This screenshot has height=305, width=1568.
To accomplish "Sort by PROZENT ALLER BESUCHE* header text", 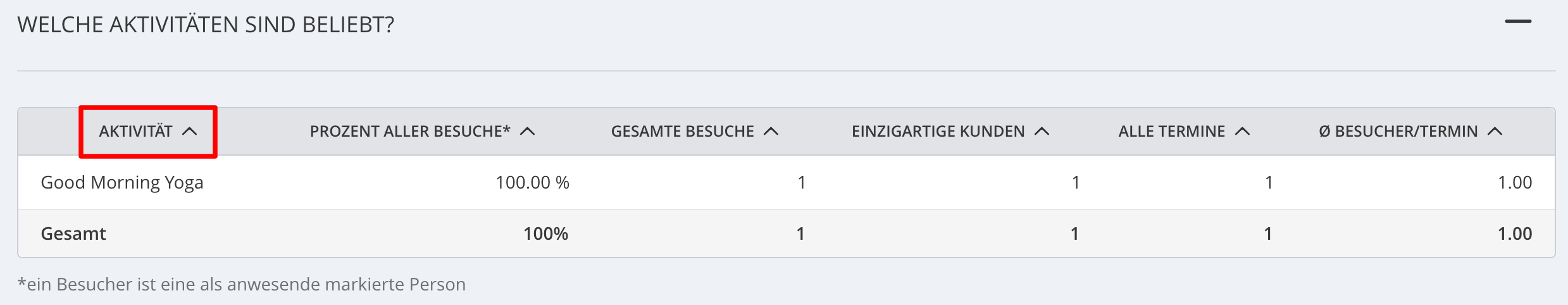I will point(410,131).
